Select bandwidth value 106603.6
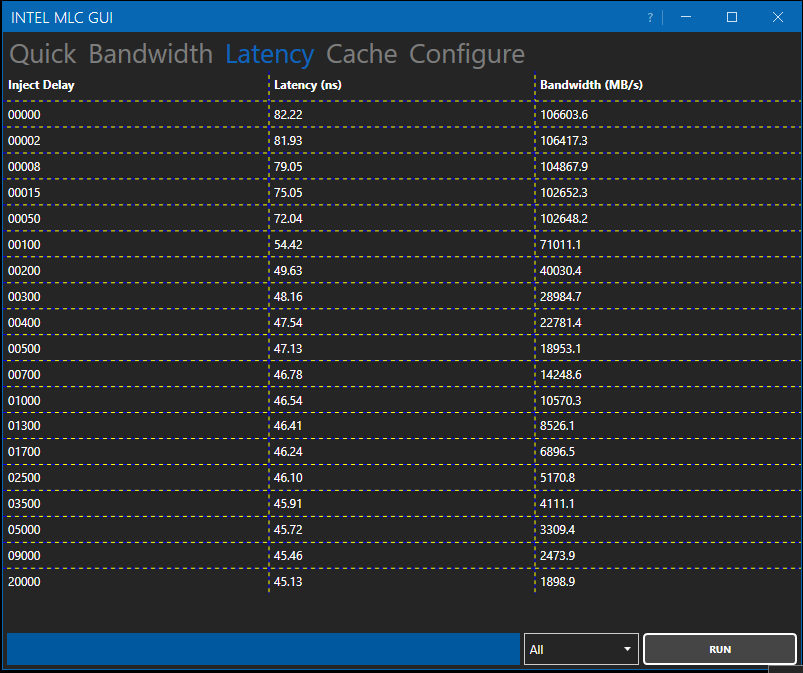Image resolution: width=803 pixels, height=673 pixels. (x=564, y=115)
